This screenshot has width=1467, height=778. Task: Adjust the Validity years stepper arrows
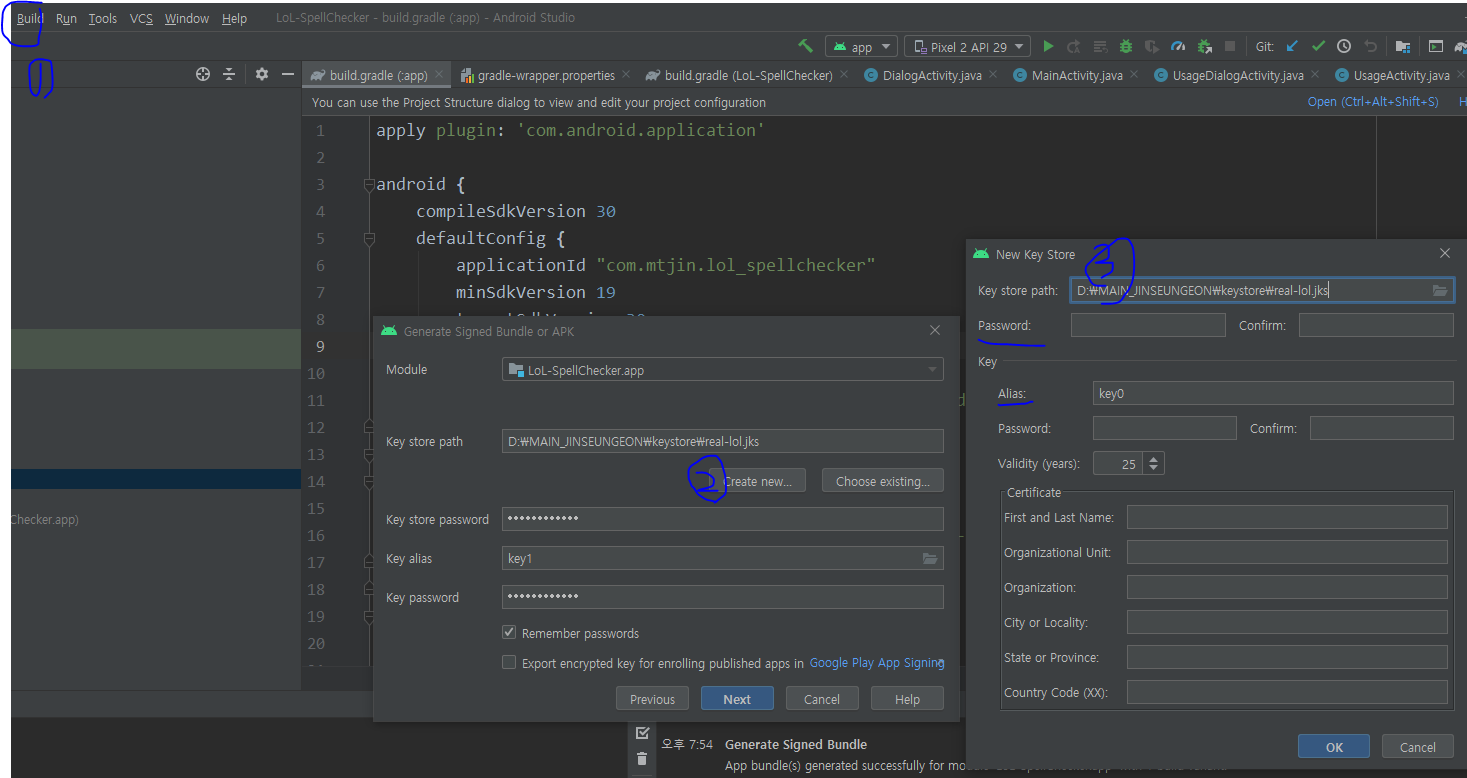[1154, 463]
